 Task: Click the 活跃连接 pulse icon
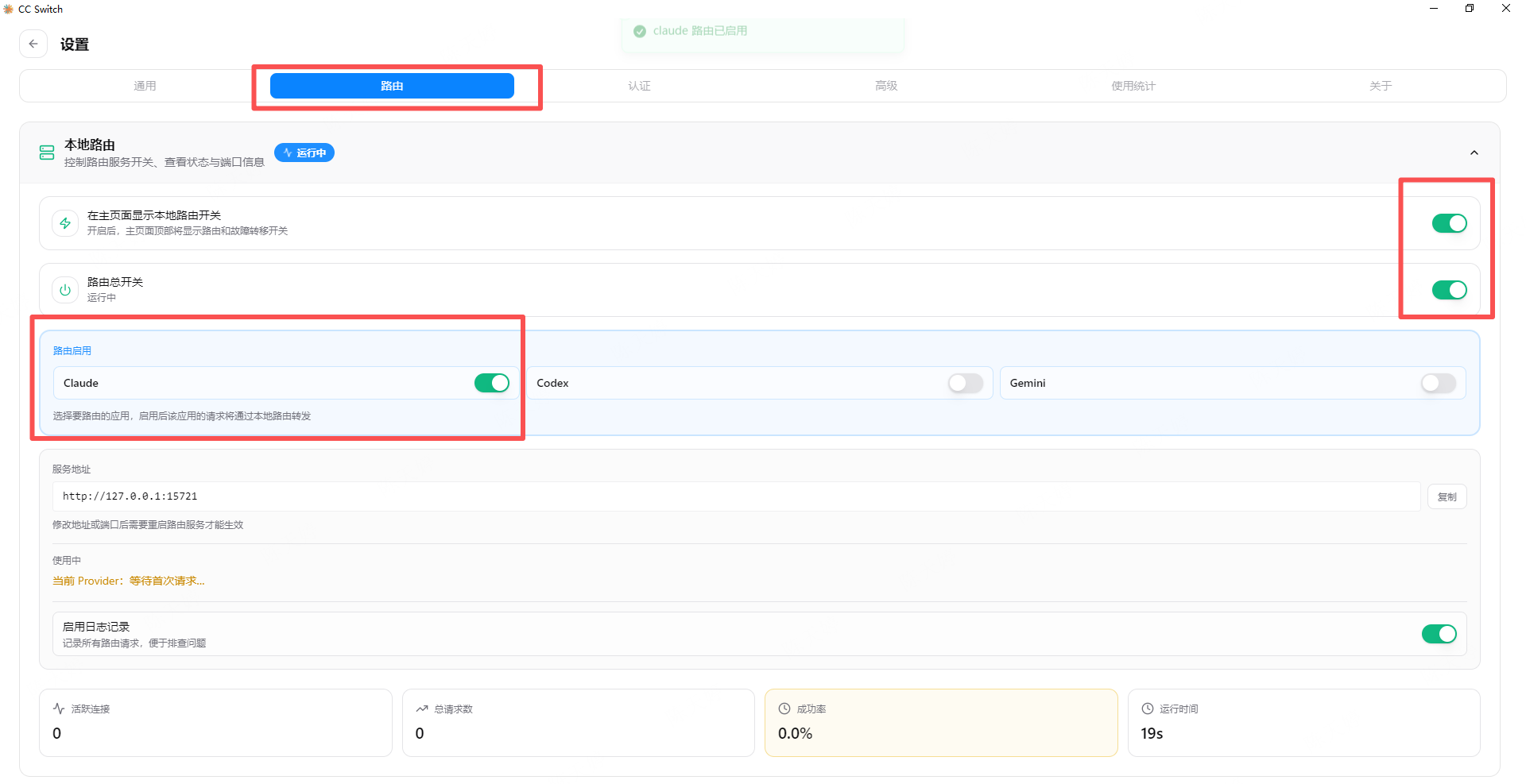tap(59, 709)
